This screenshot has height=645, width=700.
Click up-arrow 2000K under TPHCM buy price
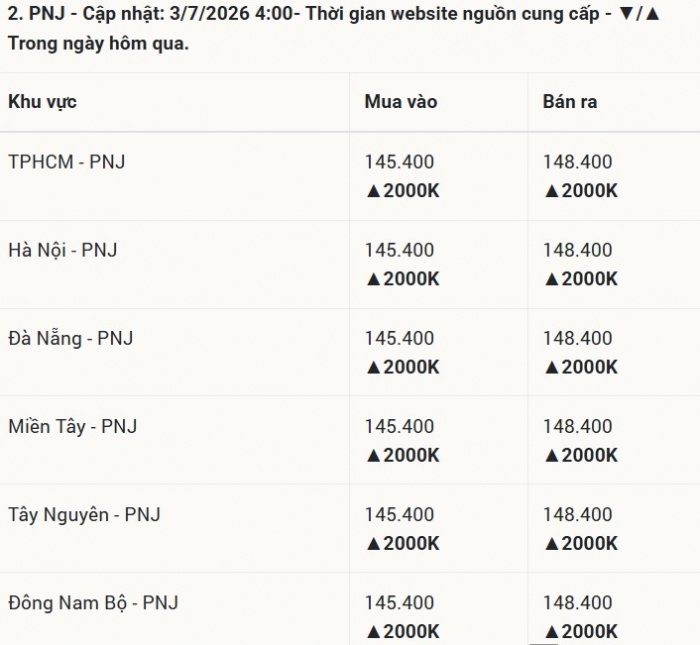coord(402,191)
